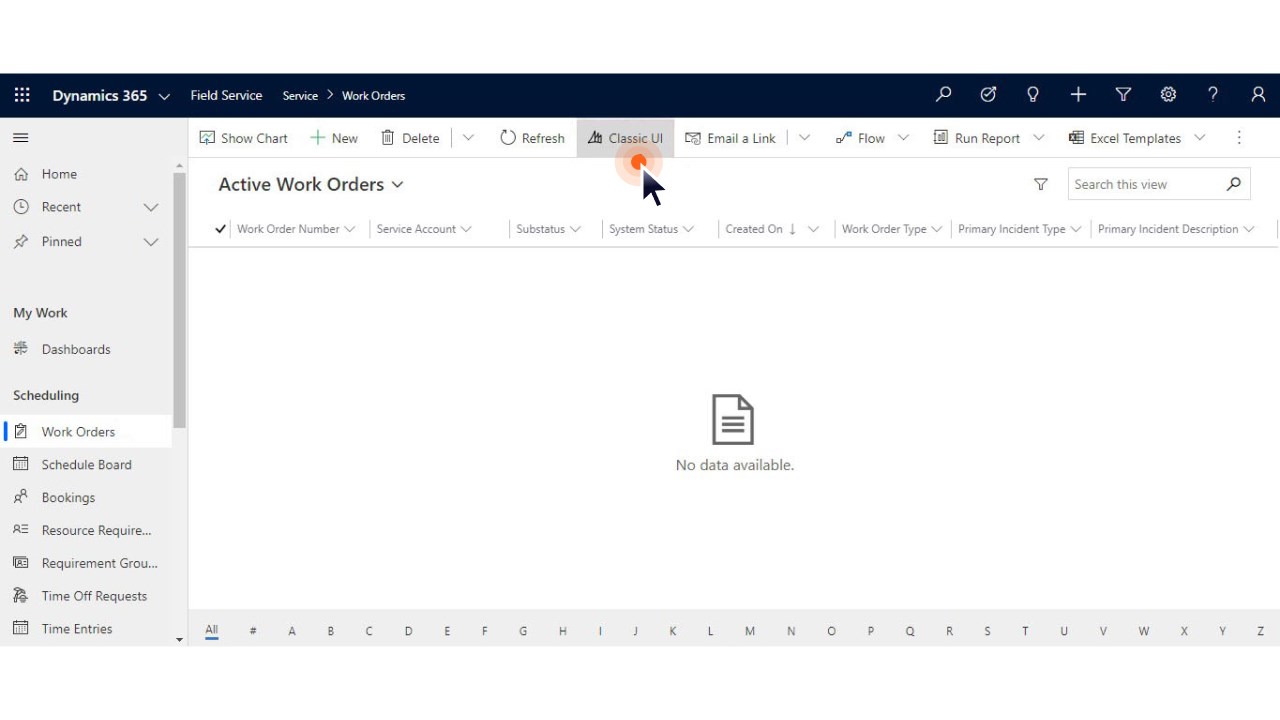This screenshot has height=720, width=1280.
Task: Click the lightbulb assistant icon
Action: pos(1033,95)
